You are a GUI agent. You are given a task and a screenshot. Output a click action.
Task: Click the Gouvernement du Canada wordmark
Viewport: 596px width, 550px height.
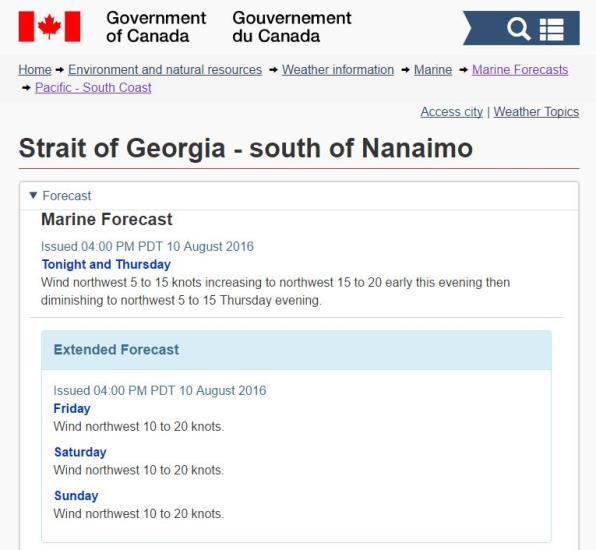pos(292,27)
